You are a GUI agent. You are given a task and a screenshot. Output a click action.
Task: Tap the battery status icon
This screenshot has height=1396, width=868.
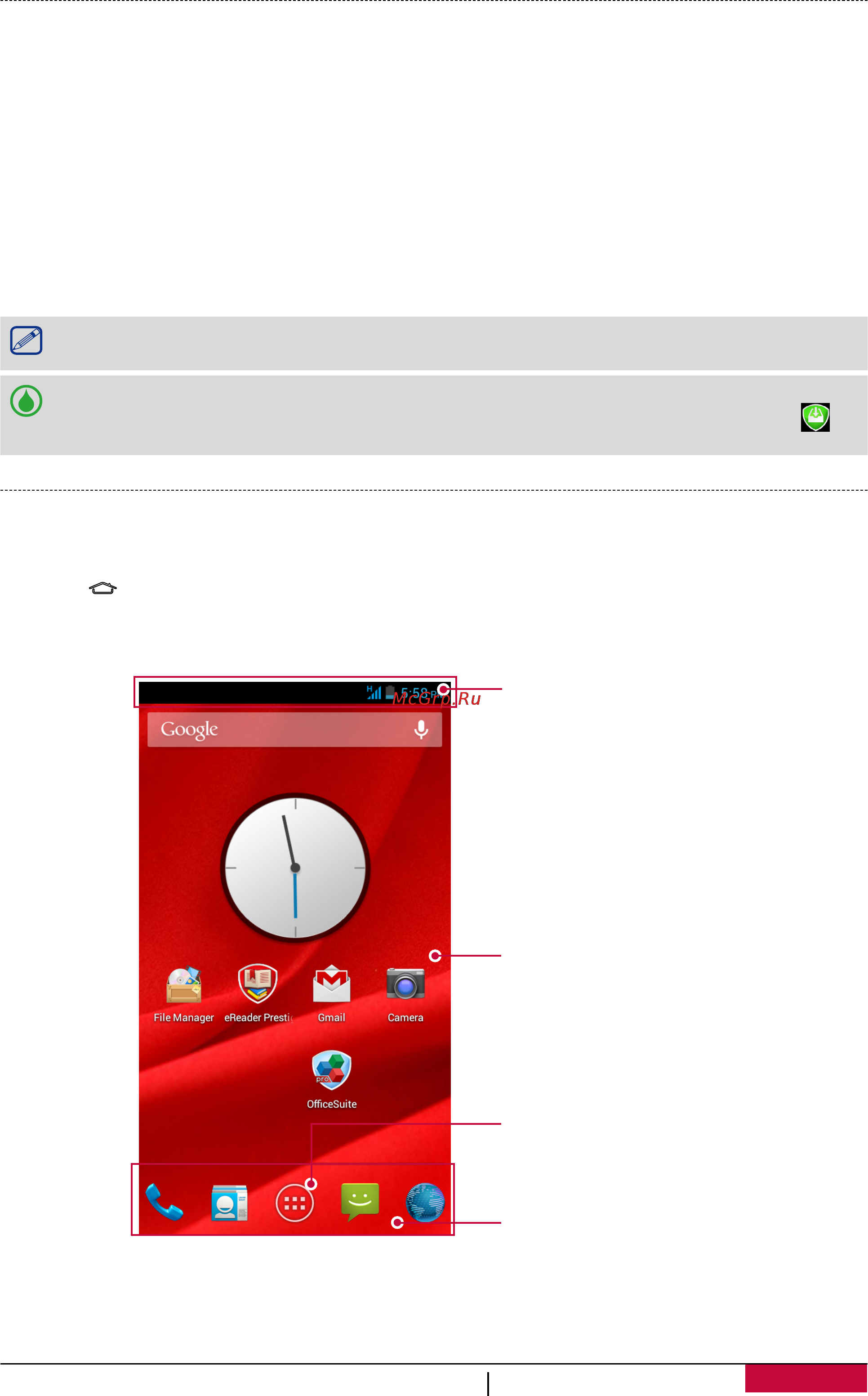(x=390, y=692)
